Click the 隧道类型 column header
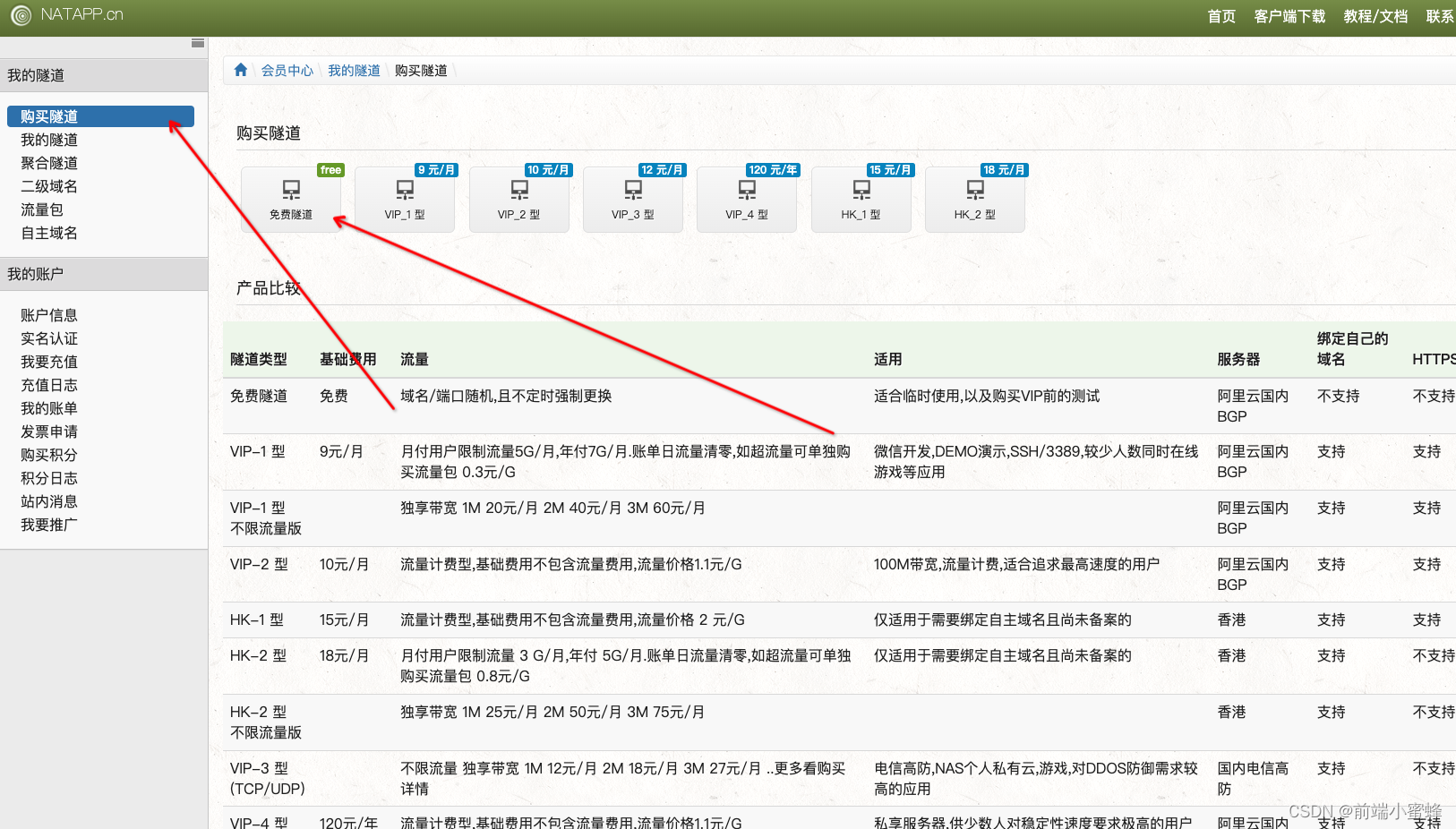1456x829 pixels. point(259,359)
